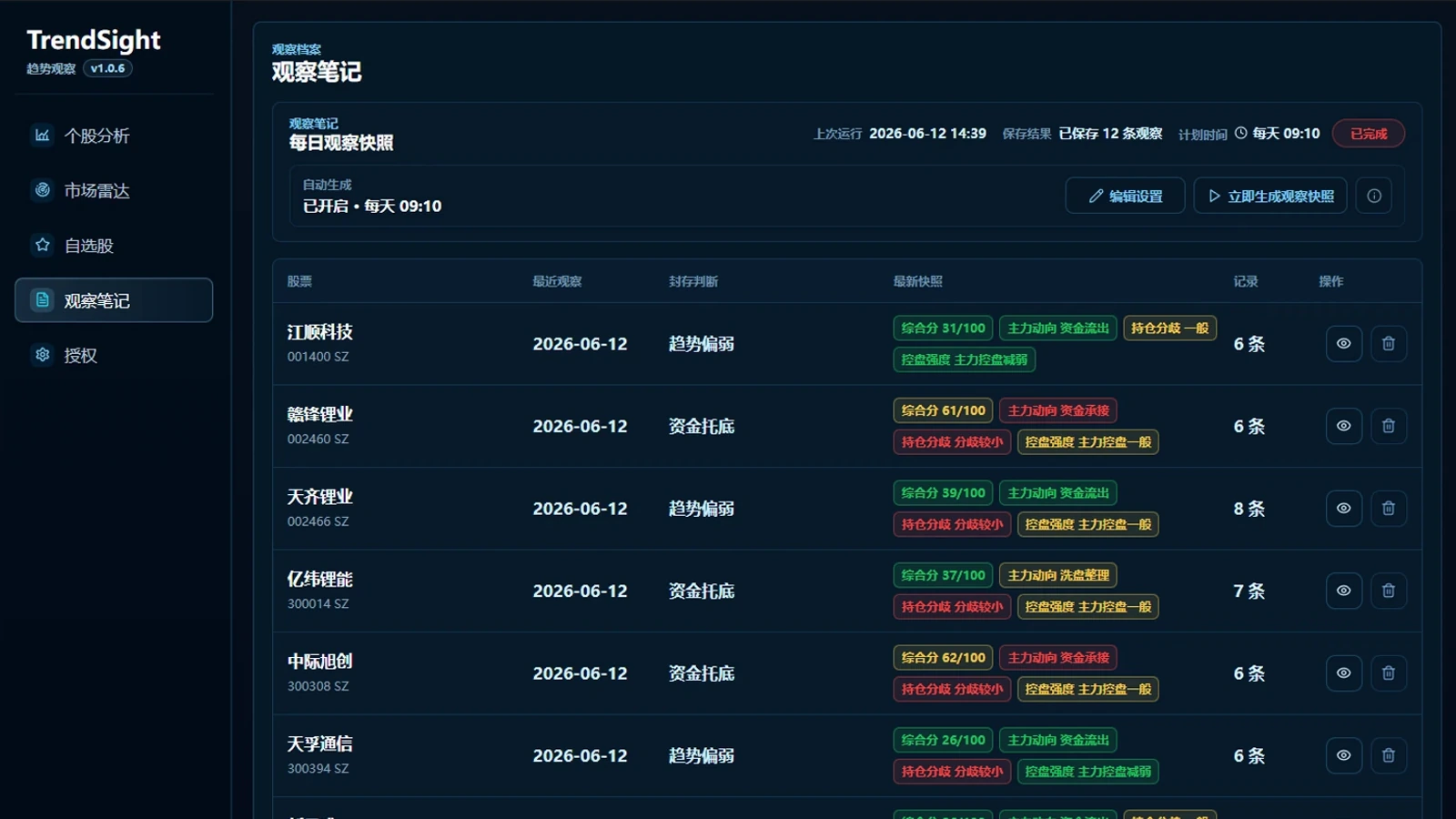This screenshot has height=819, width=1456.
Task: Click the 个股分析 chart icon
Action: 42,135
